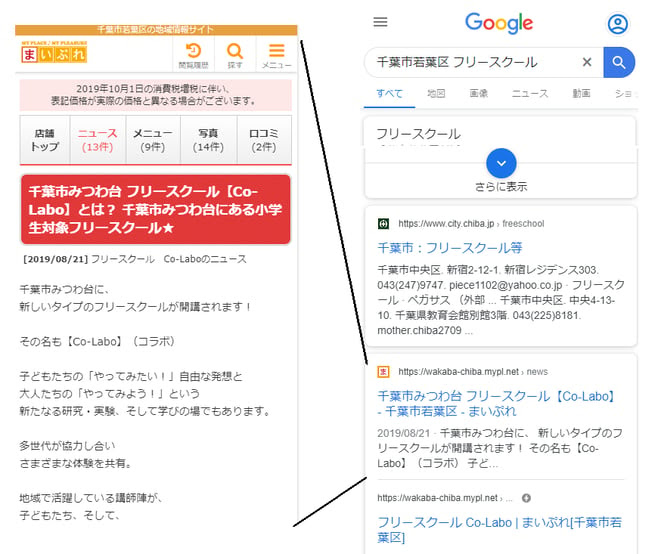Click the [2019/08/21] article date line

click(134, 259)
